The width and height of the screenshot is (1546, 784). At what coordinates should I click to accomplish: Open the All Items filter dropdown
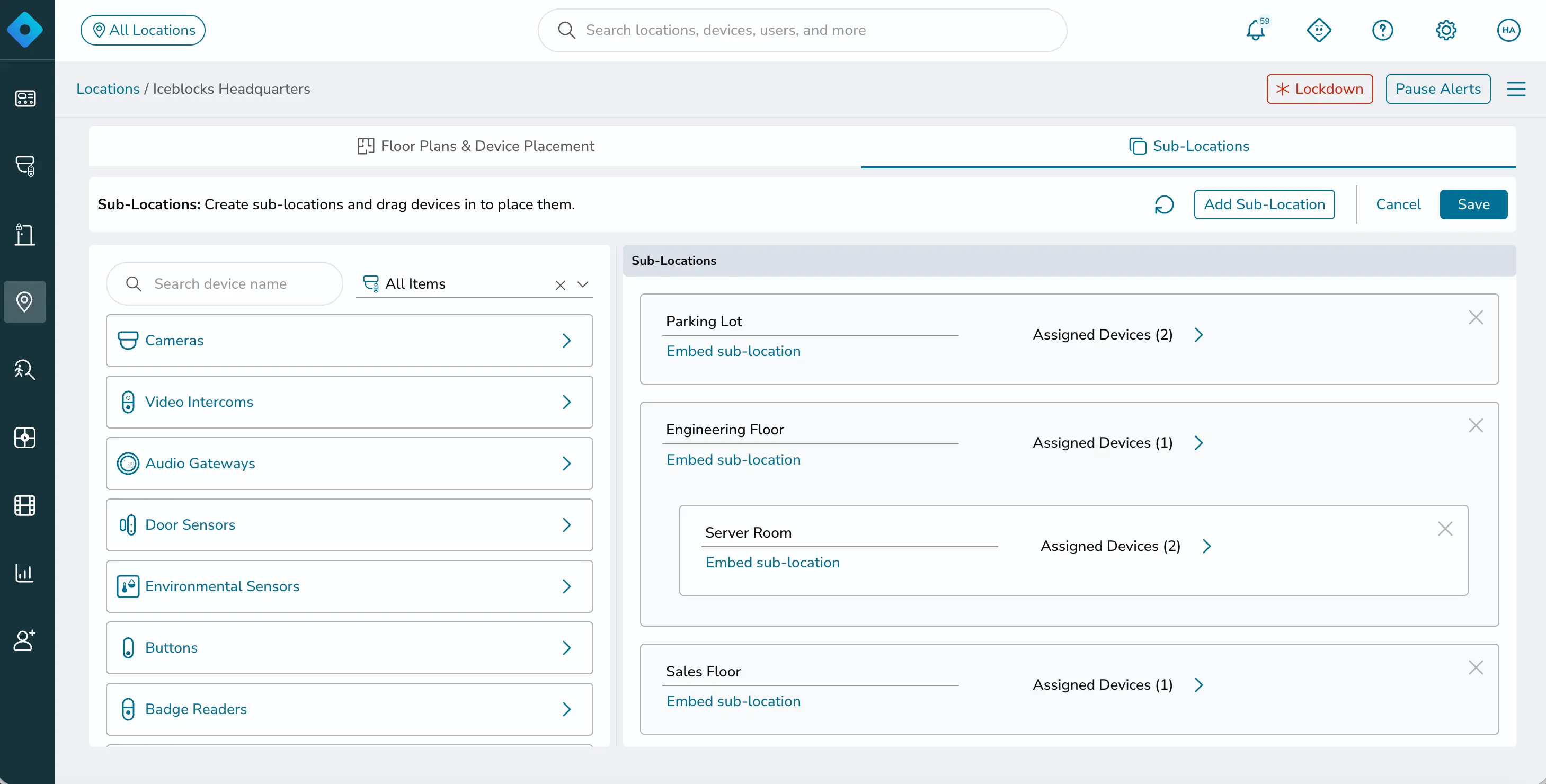point(582,284)
